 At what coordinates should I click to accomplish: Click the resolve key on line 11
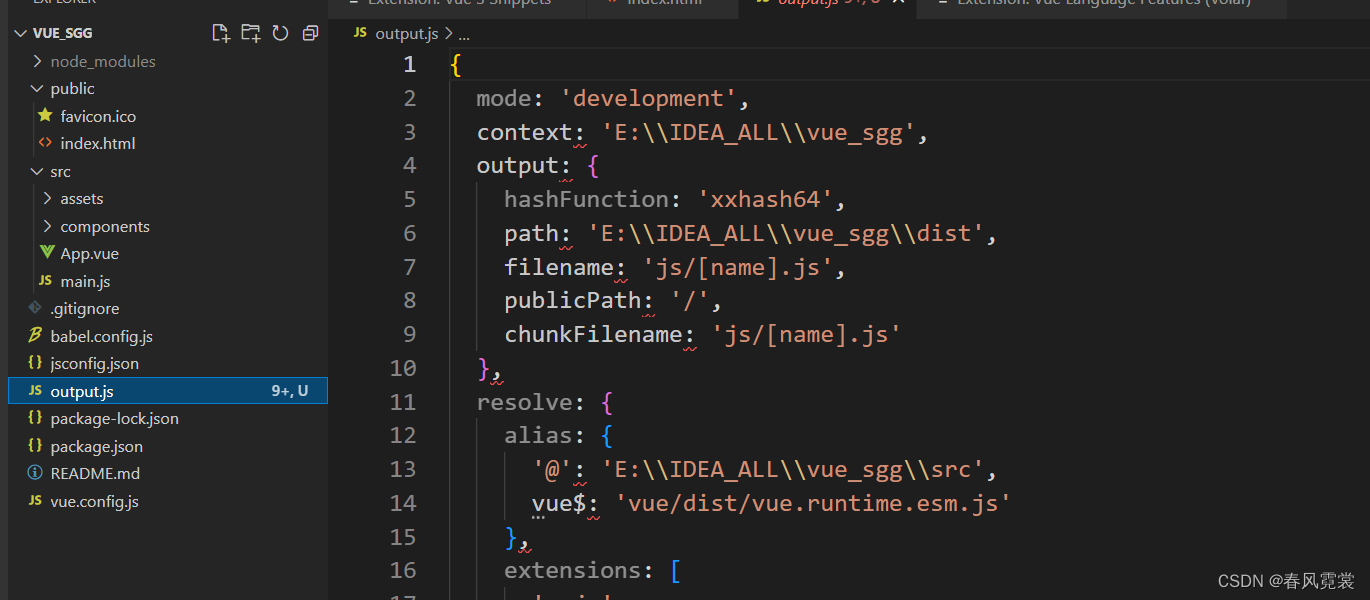[525, 402]
